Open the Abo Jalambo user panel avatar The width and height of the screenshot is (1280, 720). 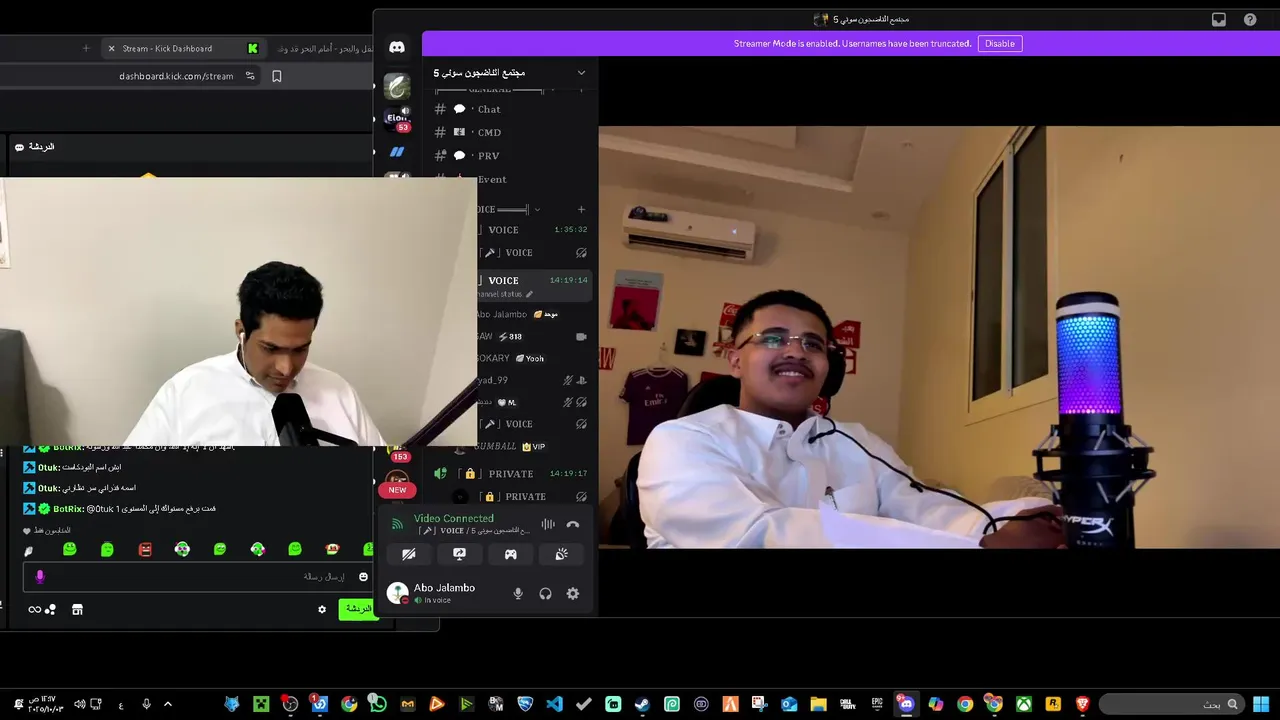[398, 593]
